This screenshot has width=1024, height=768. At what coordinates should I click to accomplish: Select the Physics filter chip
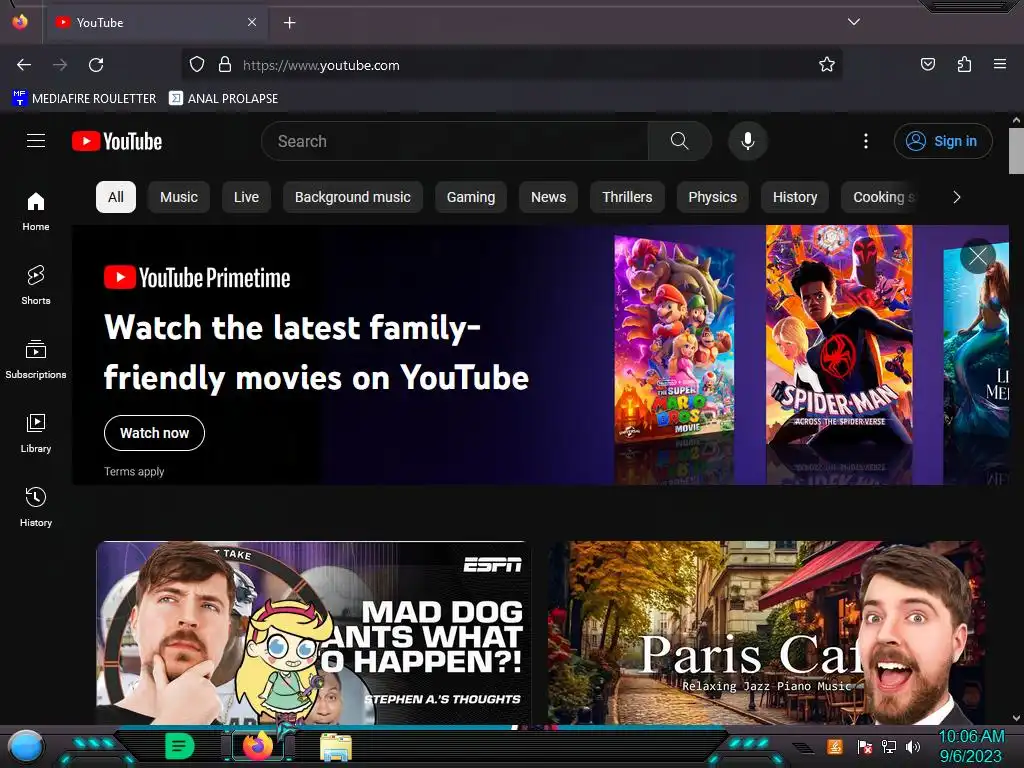coord(712,197)
